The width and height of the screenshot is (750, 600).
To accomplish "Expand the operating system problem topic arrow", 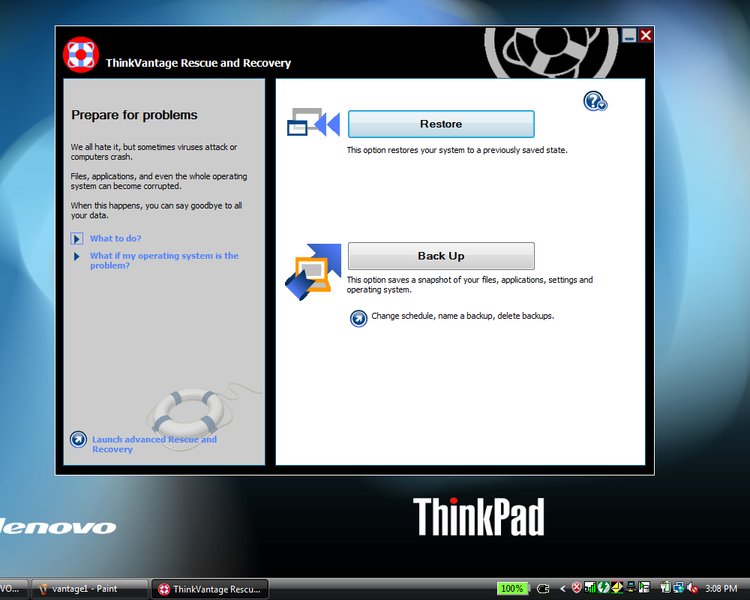I will click(x=77, y=256).
